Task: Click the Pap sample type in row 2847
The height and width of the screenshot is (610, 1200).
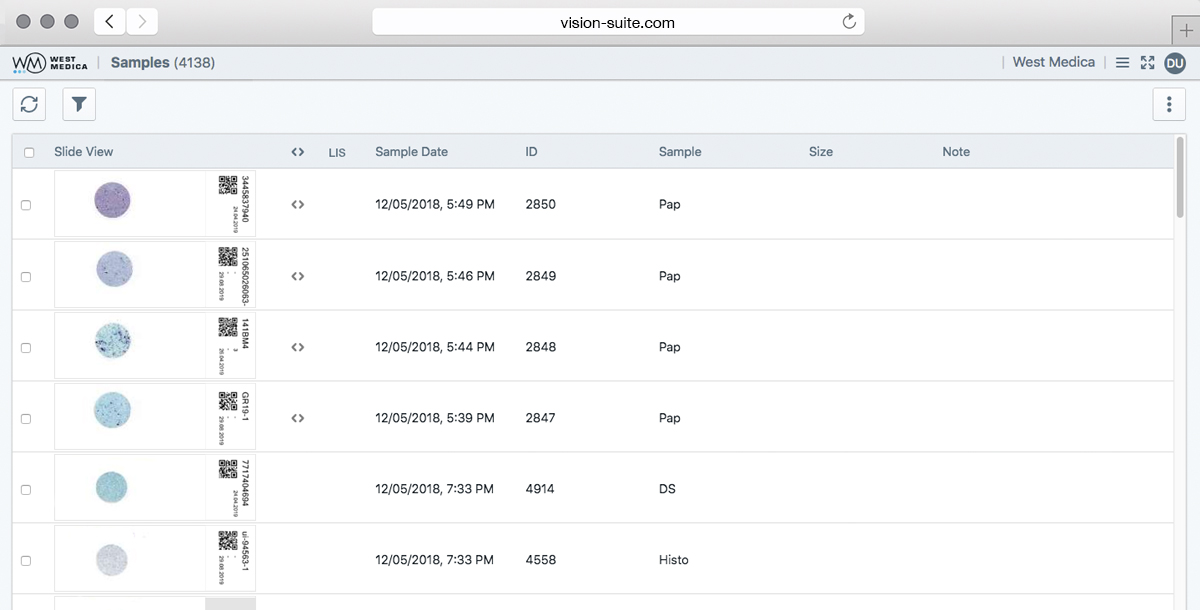Action: [669, 418]
